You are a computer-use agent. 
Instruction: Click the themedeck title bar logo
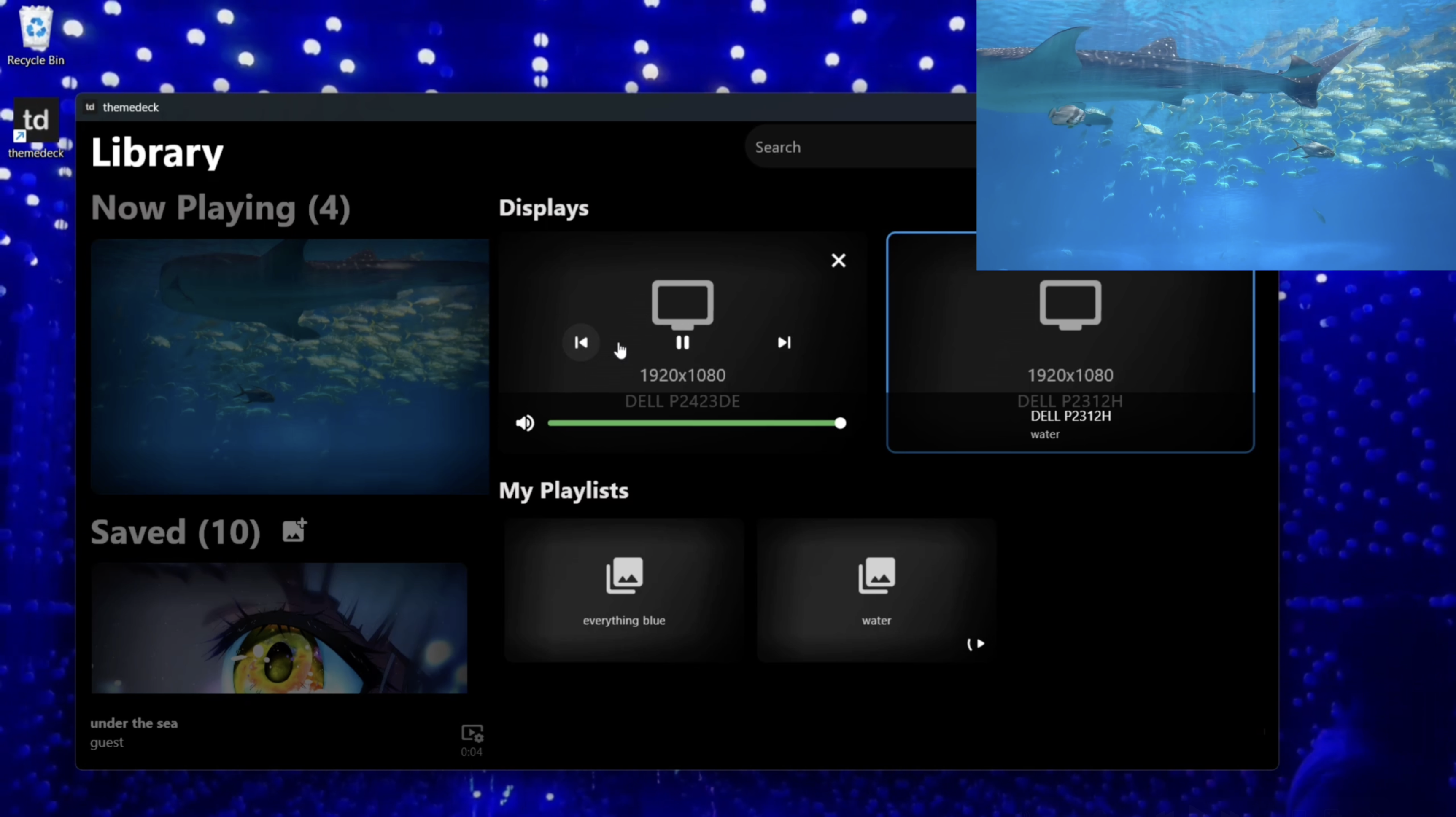coord(90,107)
